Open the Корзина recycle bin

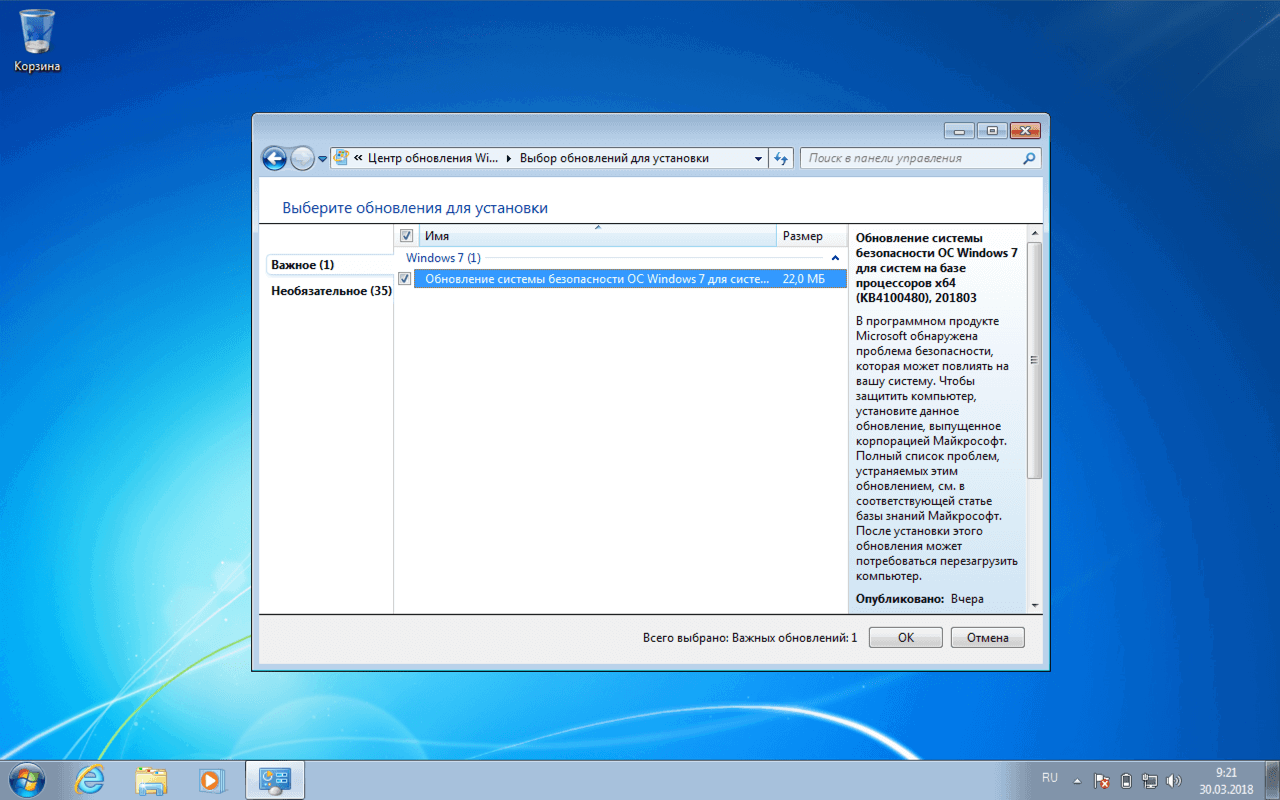[36, 32]
